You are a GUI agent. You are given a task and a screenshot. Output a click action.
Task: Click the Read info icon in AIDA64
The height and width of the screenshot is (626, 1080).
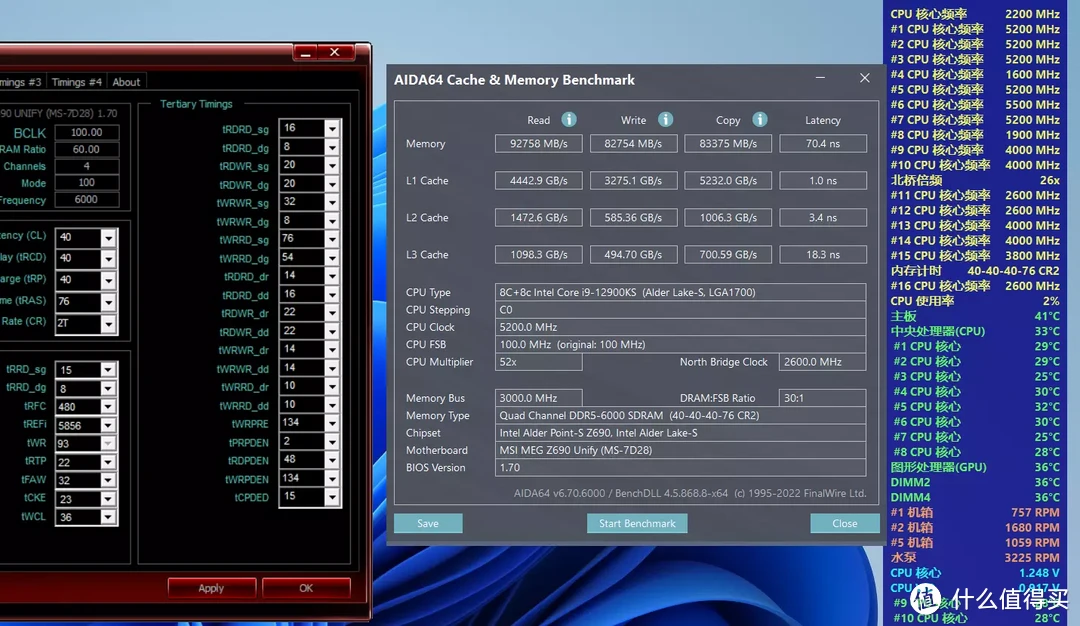click(568, 120)
